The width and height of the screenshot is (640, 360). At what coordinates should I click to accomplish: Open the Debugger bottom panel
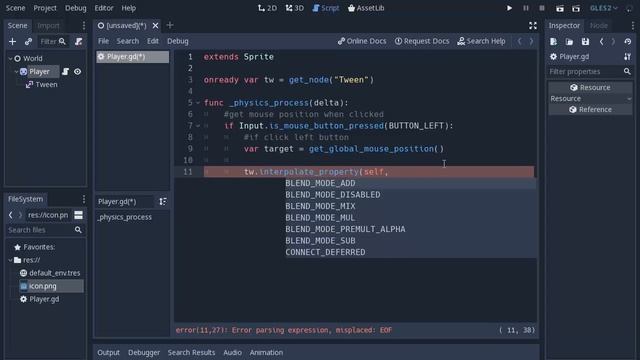coord(144,353)
